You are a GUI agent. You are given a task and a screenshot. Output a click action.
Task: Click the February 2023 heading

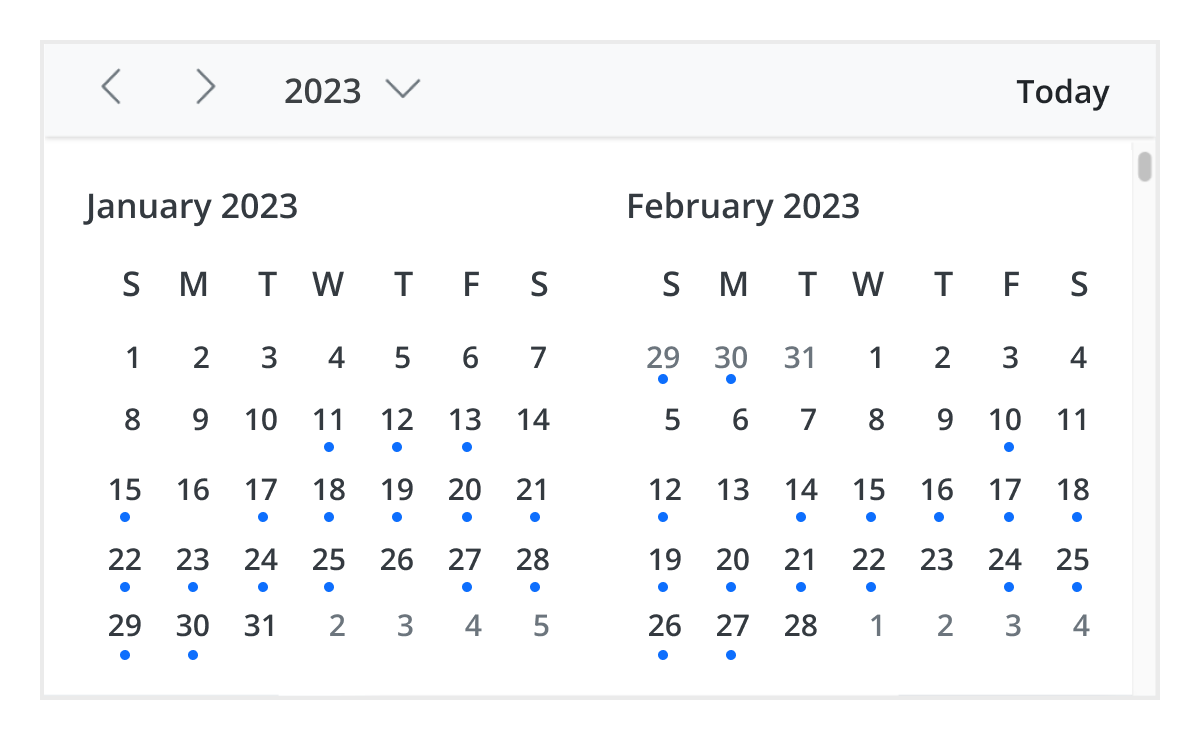tap(743, 207)
